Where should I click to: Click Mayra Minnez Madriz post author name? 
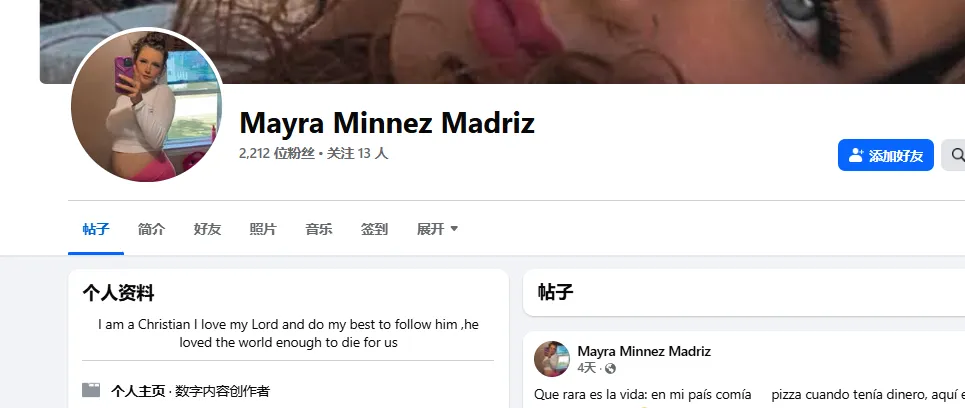(644, 351)
